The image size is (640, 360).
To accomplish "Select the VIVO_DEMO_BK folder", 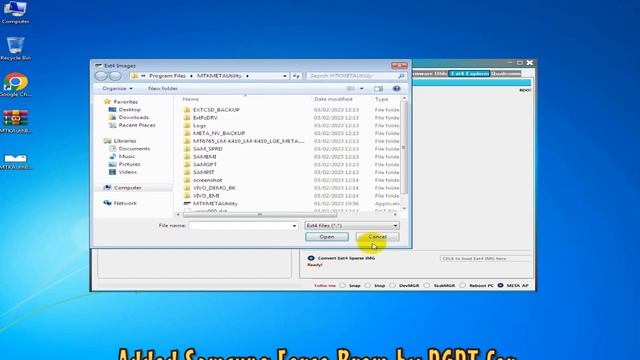I will 214,188.
